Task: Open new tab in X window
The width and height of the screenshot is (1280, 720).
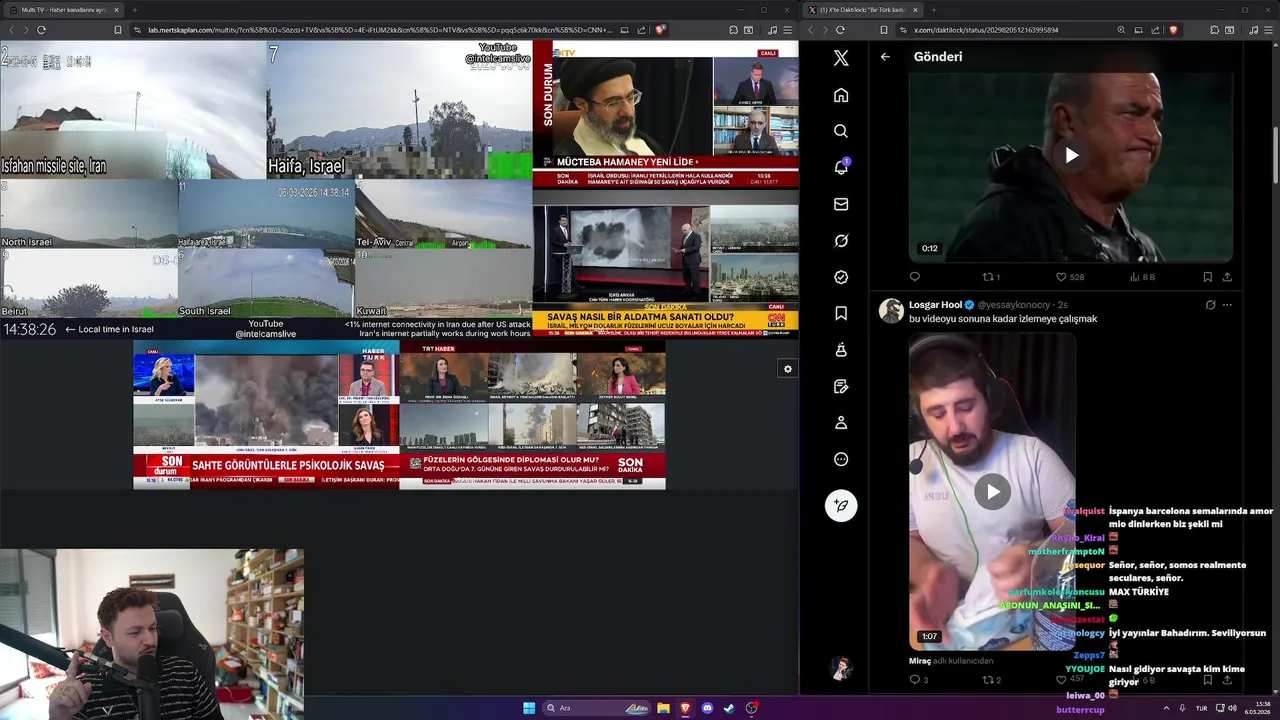Action: (933, 10)
